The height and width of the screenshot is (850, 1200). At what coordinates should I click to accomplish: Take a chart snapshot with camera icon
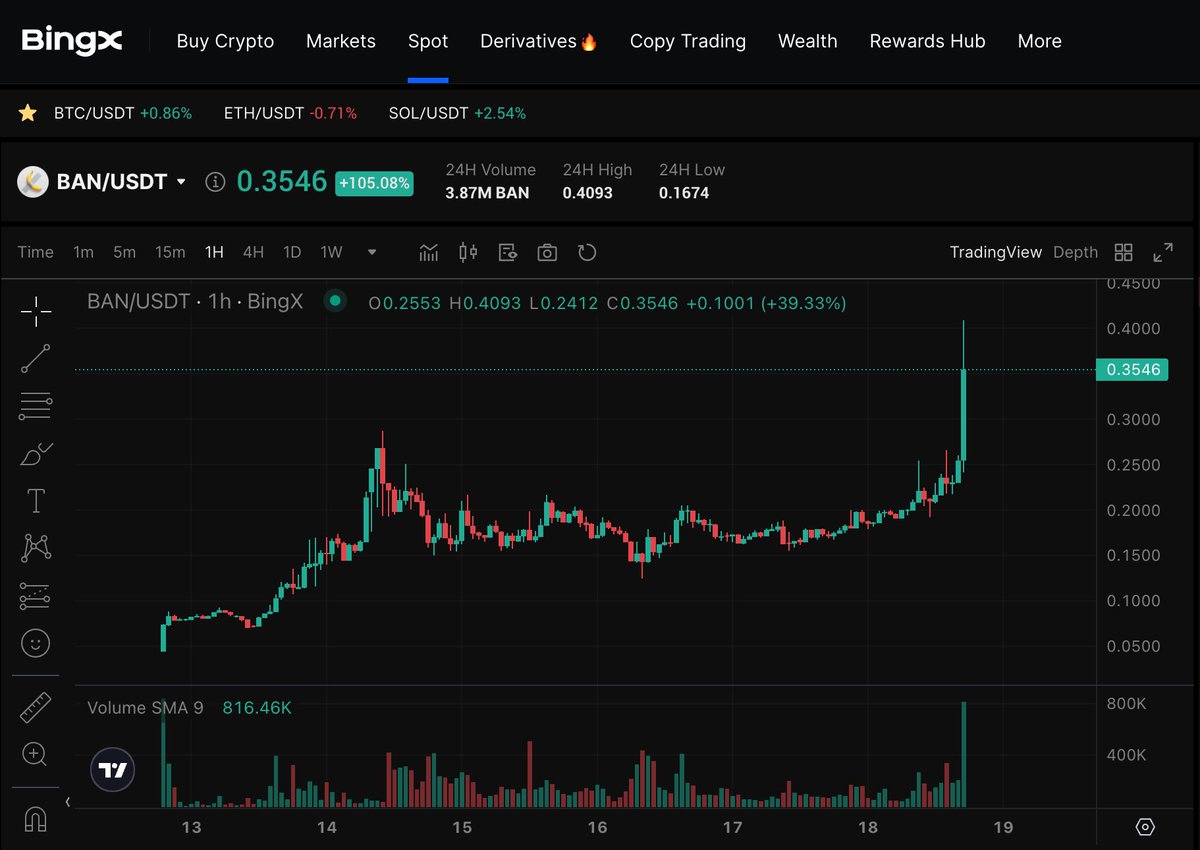pyautogui.click(x=547, y=252)
